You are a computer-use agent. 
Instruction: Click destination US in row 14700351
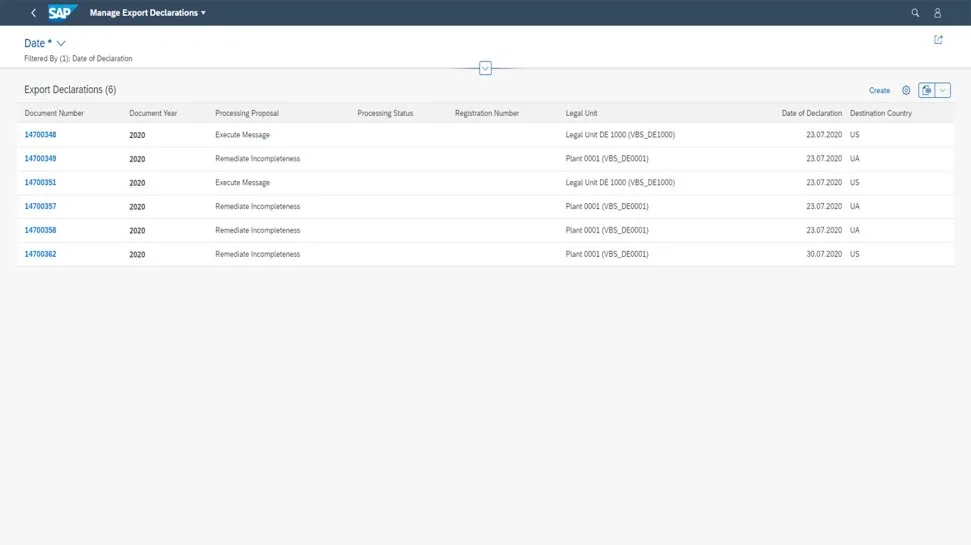coord(855,182)
